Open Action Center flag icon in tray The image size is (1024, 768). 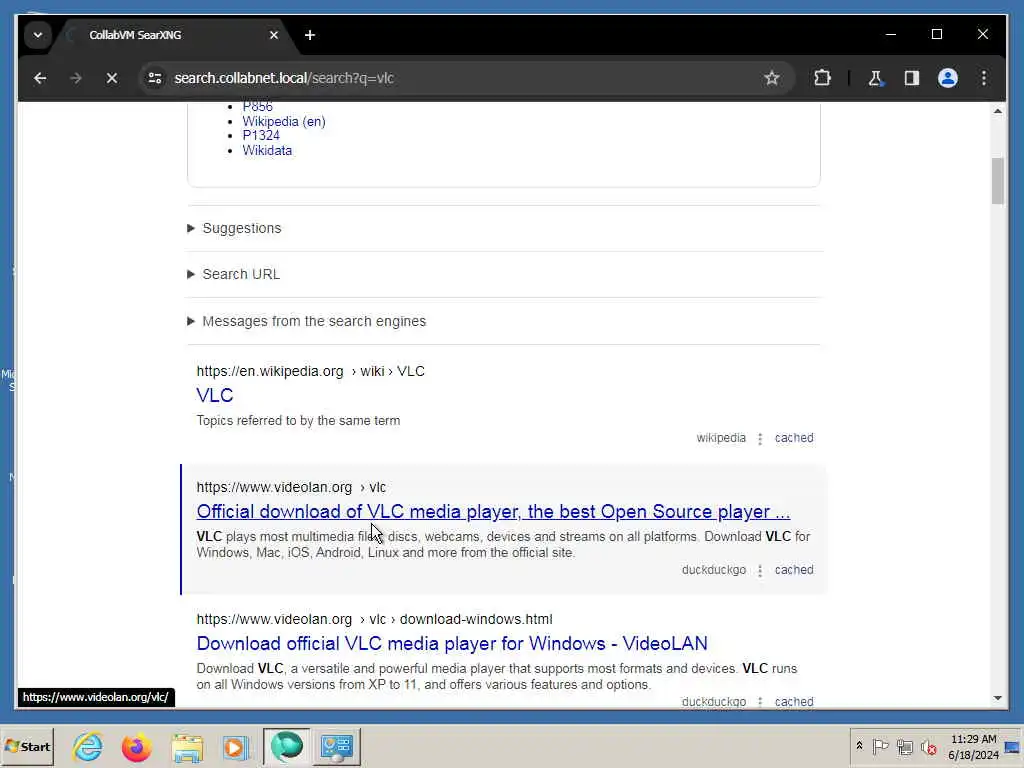880,746
